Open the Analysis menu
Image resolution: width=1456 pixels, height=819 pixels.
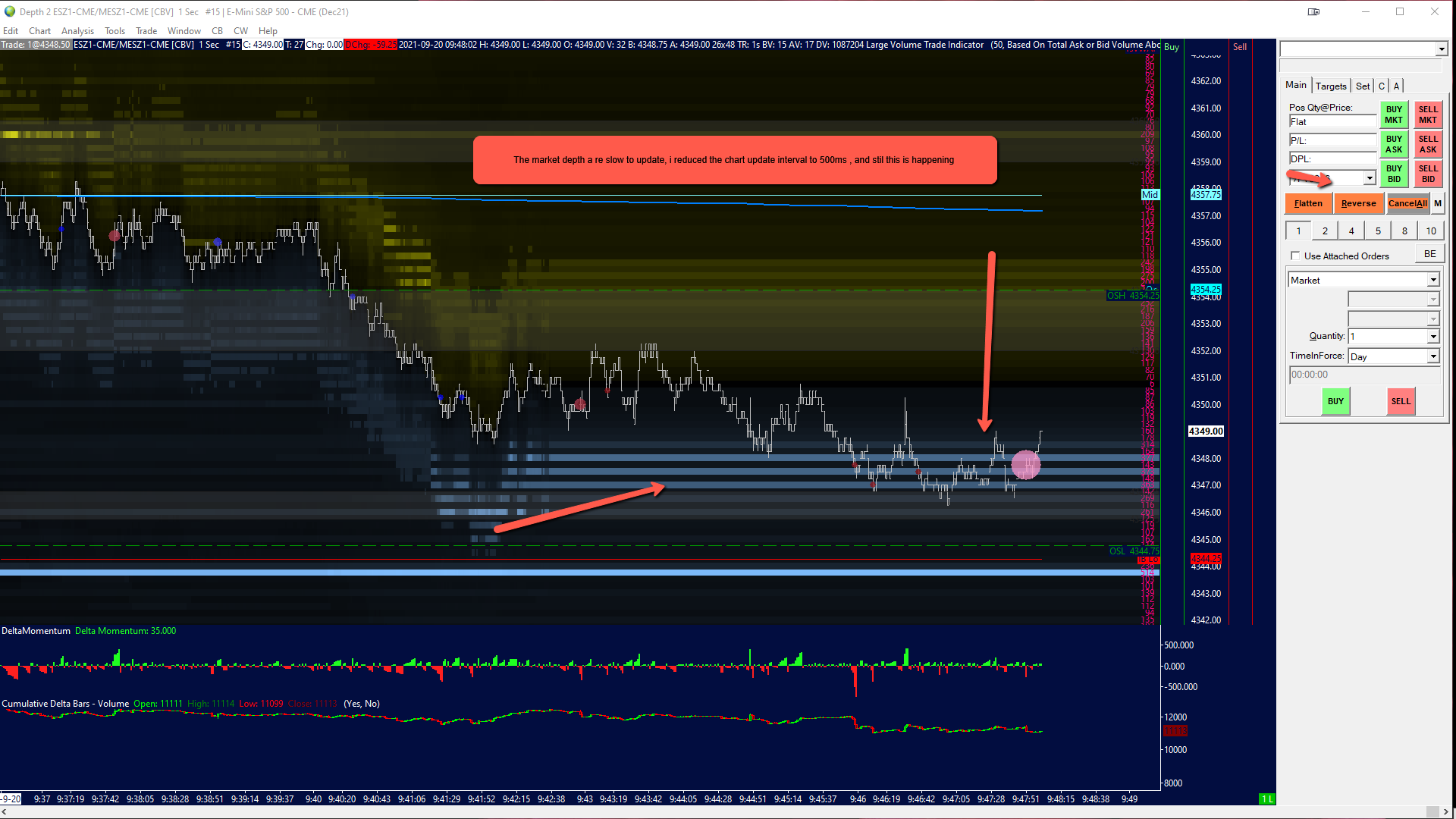(77, 31)
